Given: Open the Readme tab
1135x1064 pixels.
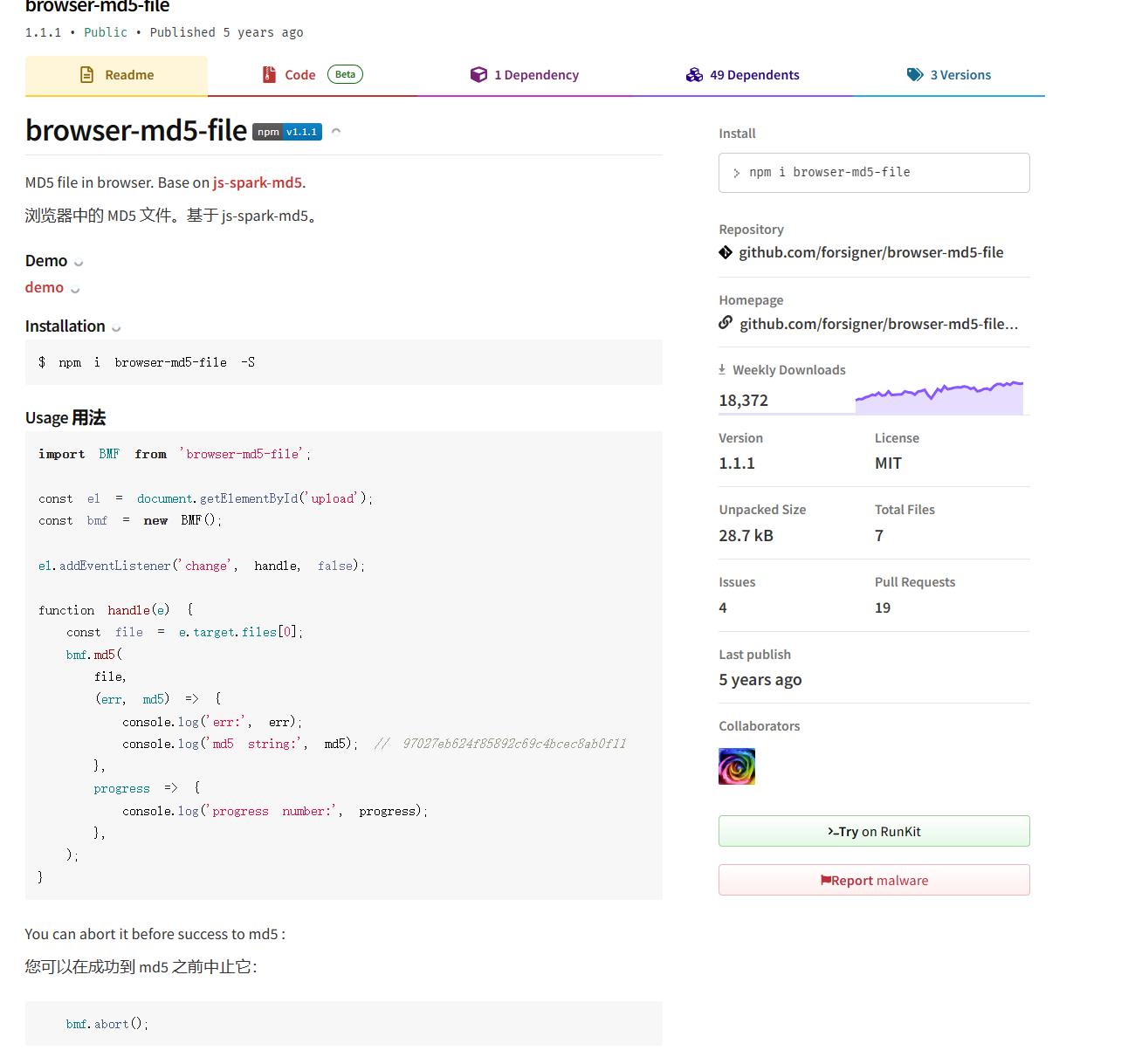Looking at the screenshot, I should (116, 75).
